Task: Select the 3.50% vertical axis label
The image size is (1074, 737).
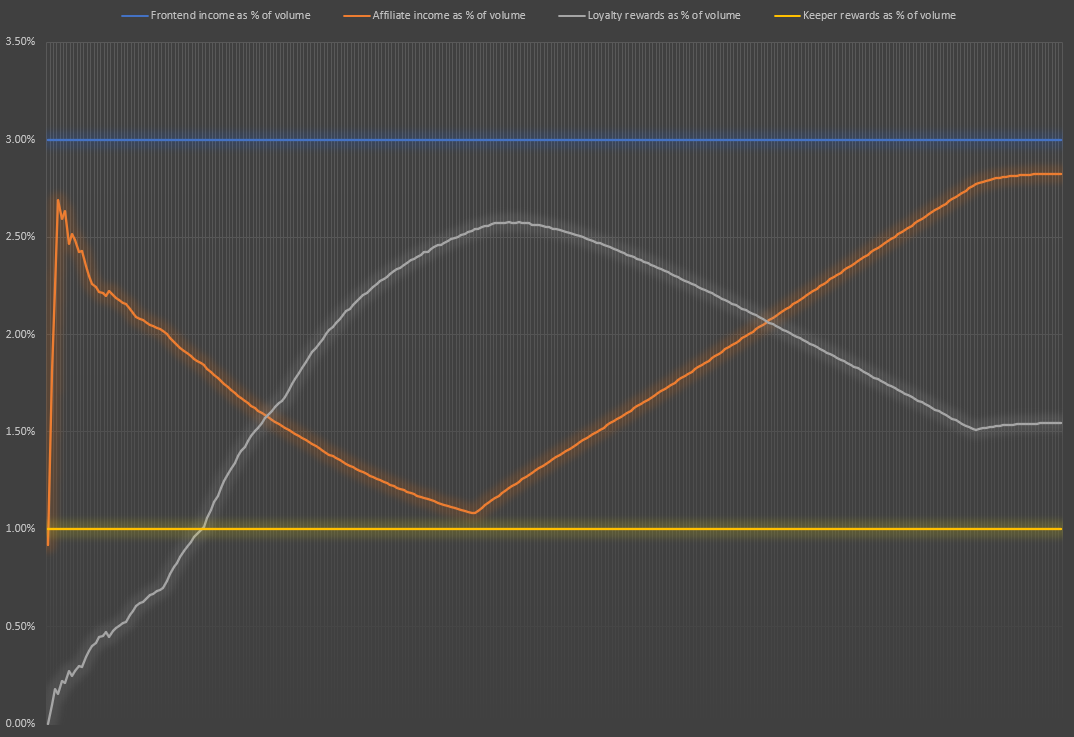Action: click(19, 42)
